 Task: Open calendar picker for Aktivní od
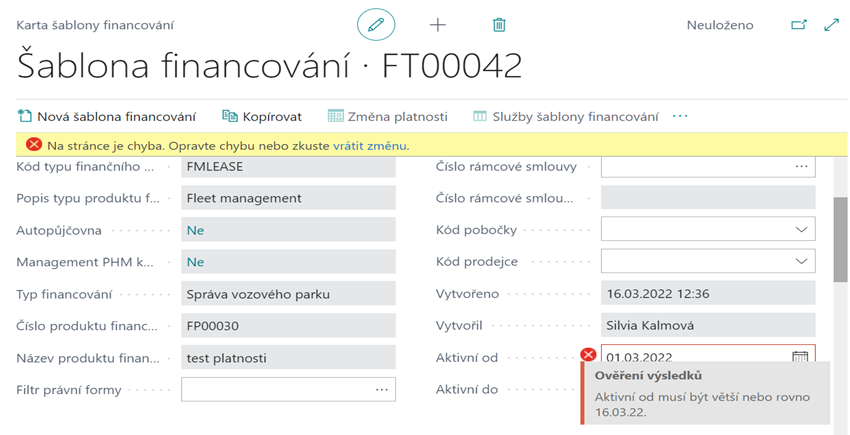[x=800, y=357]
